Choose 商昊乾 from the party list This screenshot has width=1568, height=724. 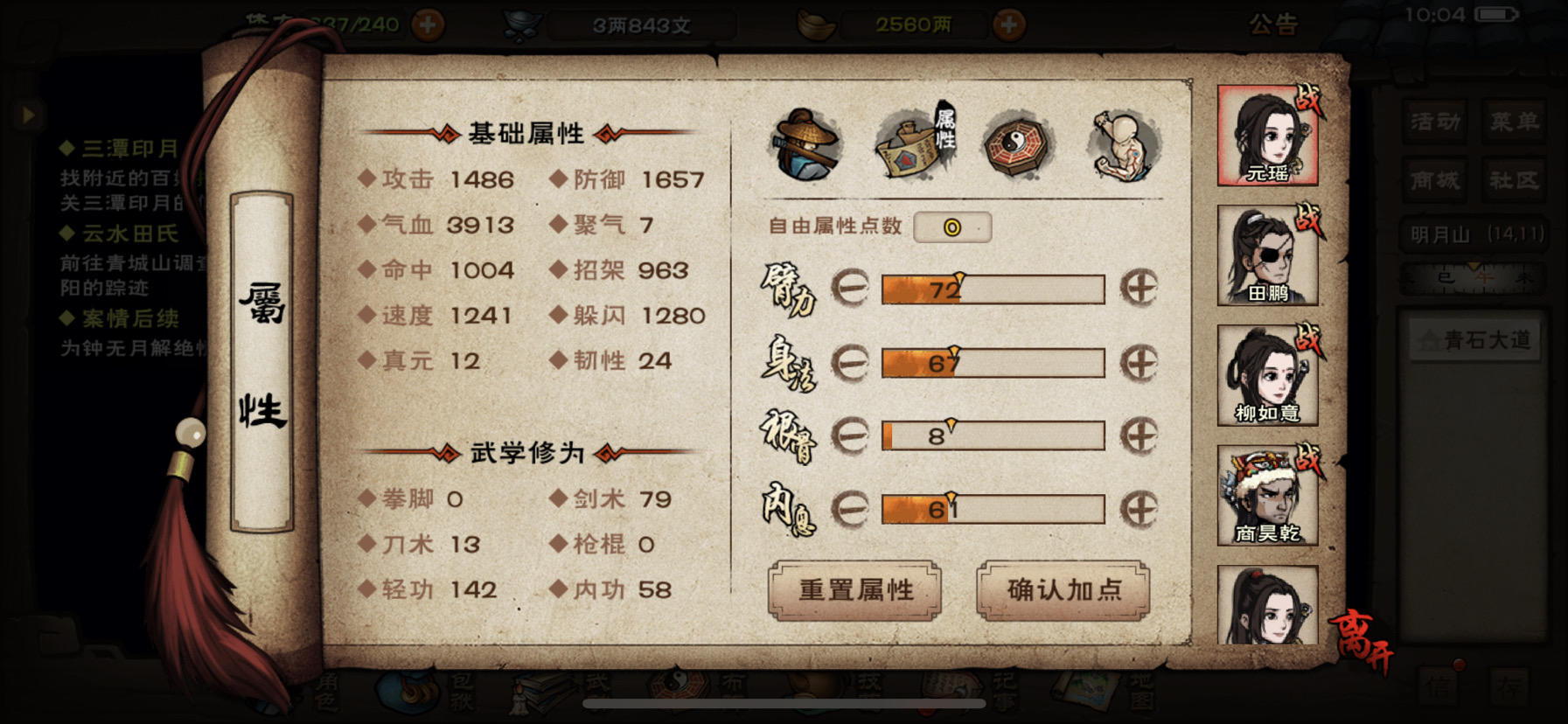coord(1267,495)
